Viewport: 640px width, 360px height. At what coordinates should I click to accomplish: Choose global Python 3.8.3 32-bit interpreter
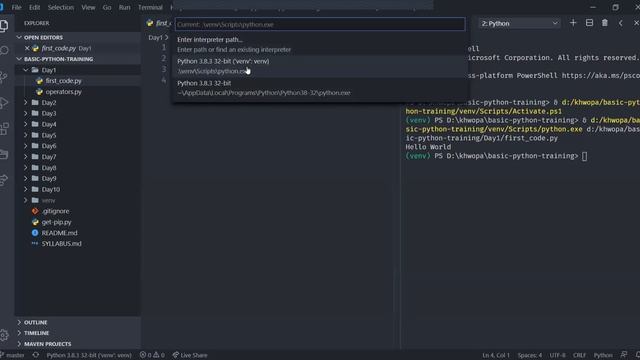[x=320, y=88]
